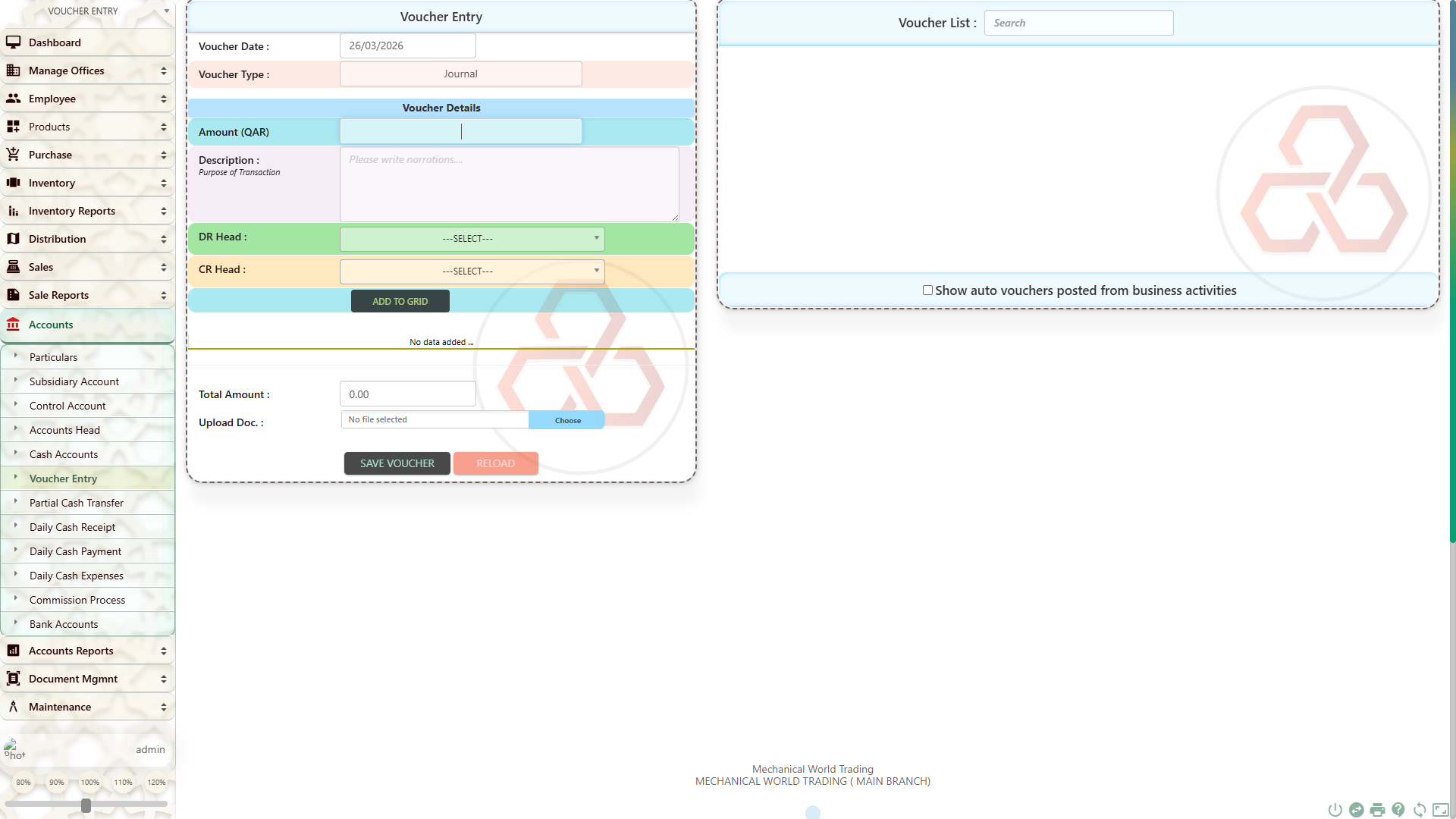Viewport: 1456px width, 819px height.
Task: Set zoom level to 80%
Action: 24,782
